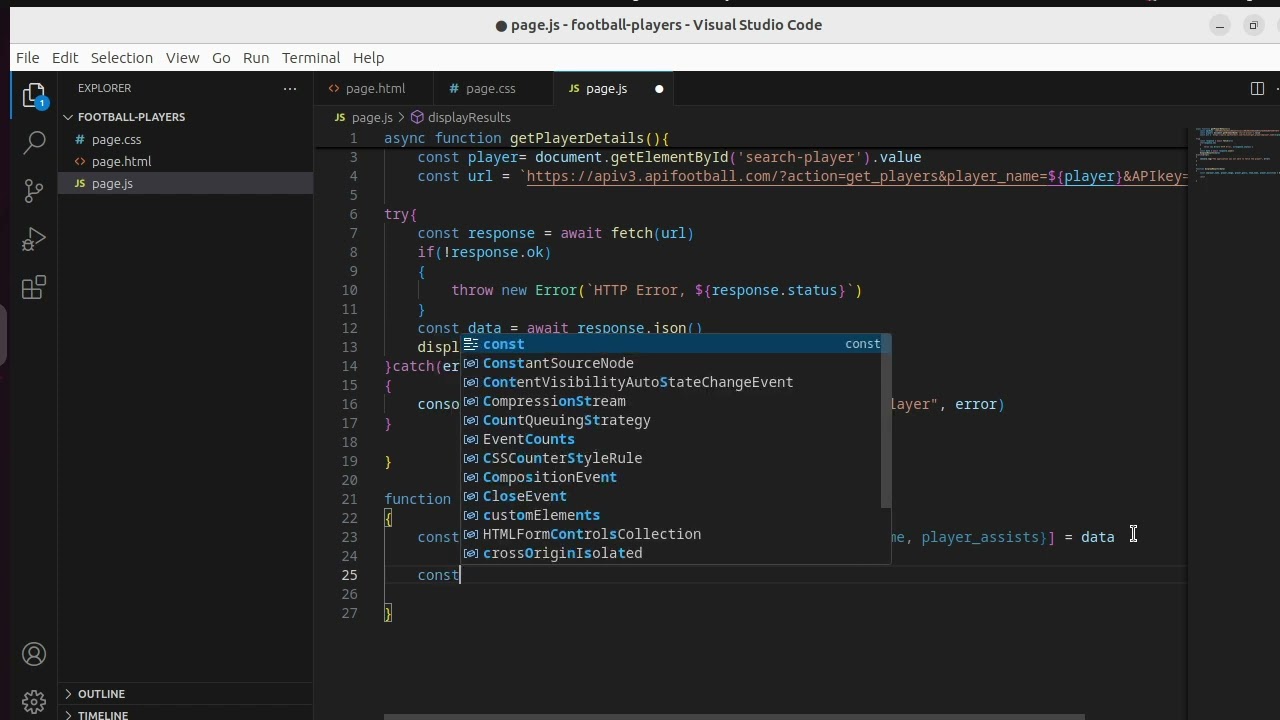
Task: Click displayResults in the breadcrumb
Action: click(469, 117)
